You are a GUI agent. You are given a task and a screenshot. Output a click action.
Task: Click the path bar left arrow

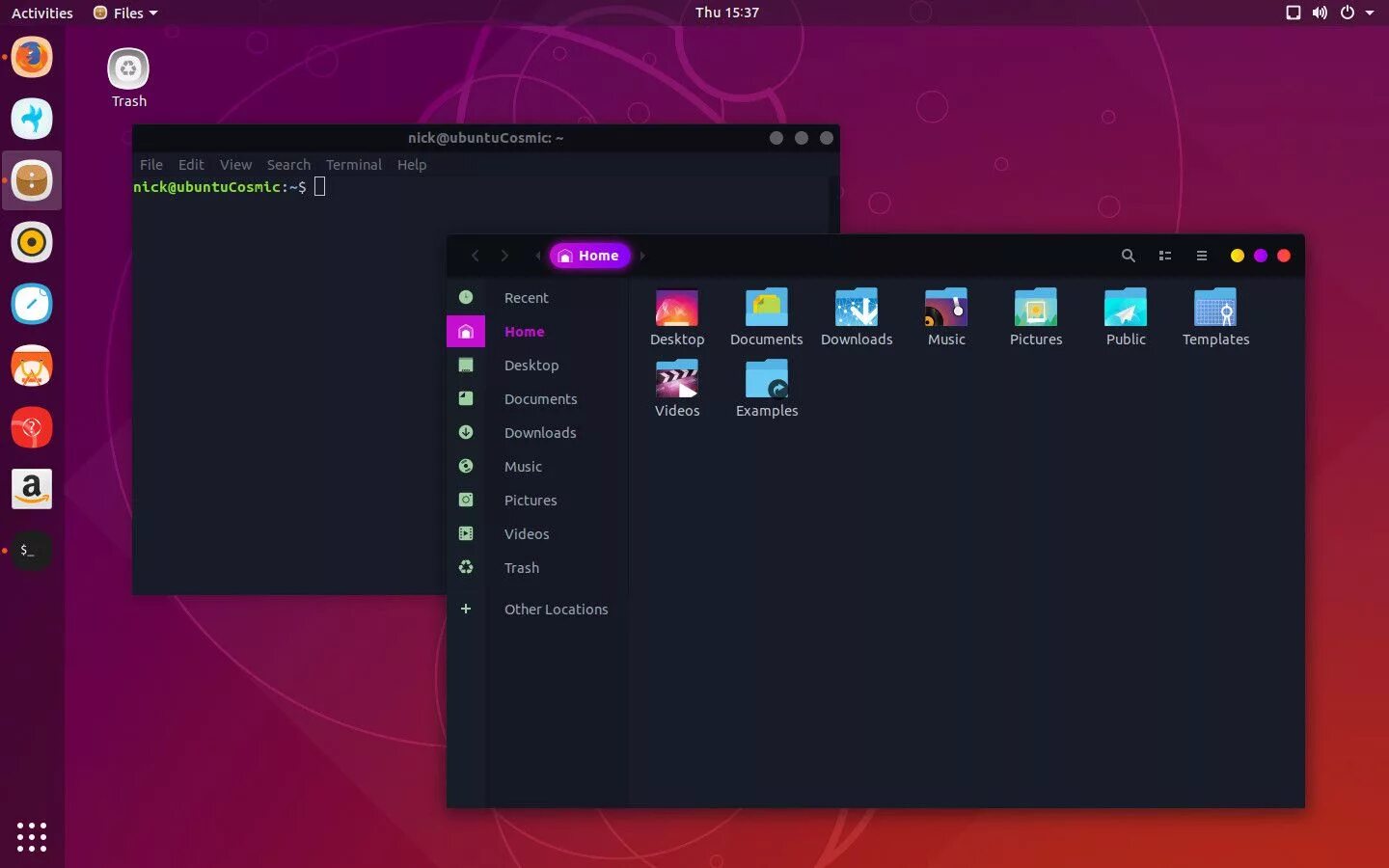coord(538,256)
